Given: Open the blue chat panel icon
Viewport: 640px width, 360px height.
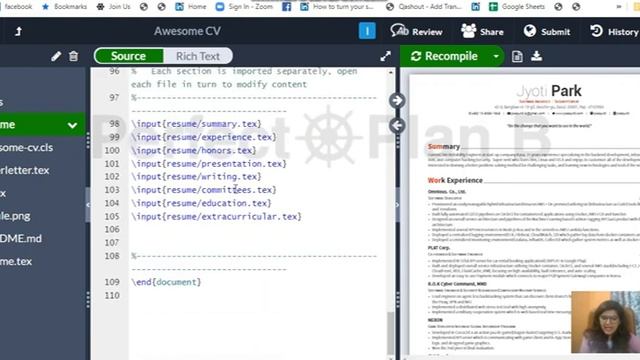Looking at the screenshot, I should tap(367, 31).
